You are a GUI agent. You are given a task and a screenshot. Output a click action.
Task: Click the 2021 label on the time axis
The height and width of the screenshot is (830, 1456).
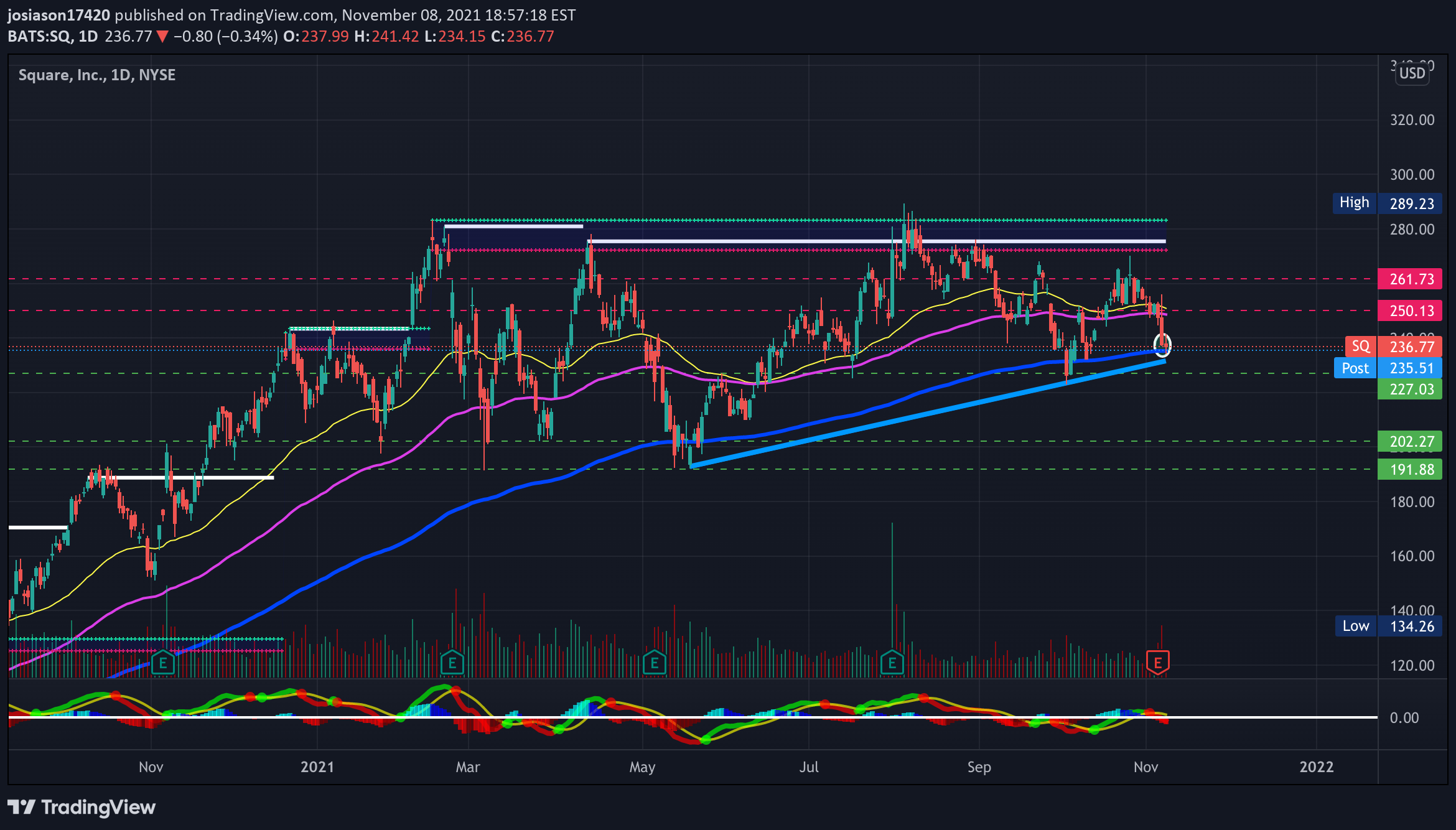(x=317, y=767)
